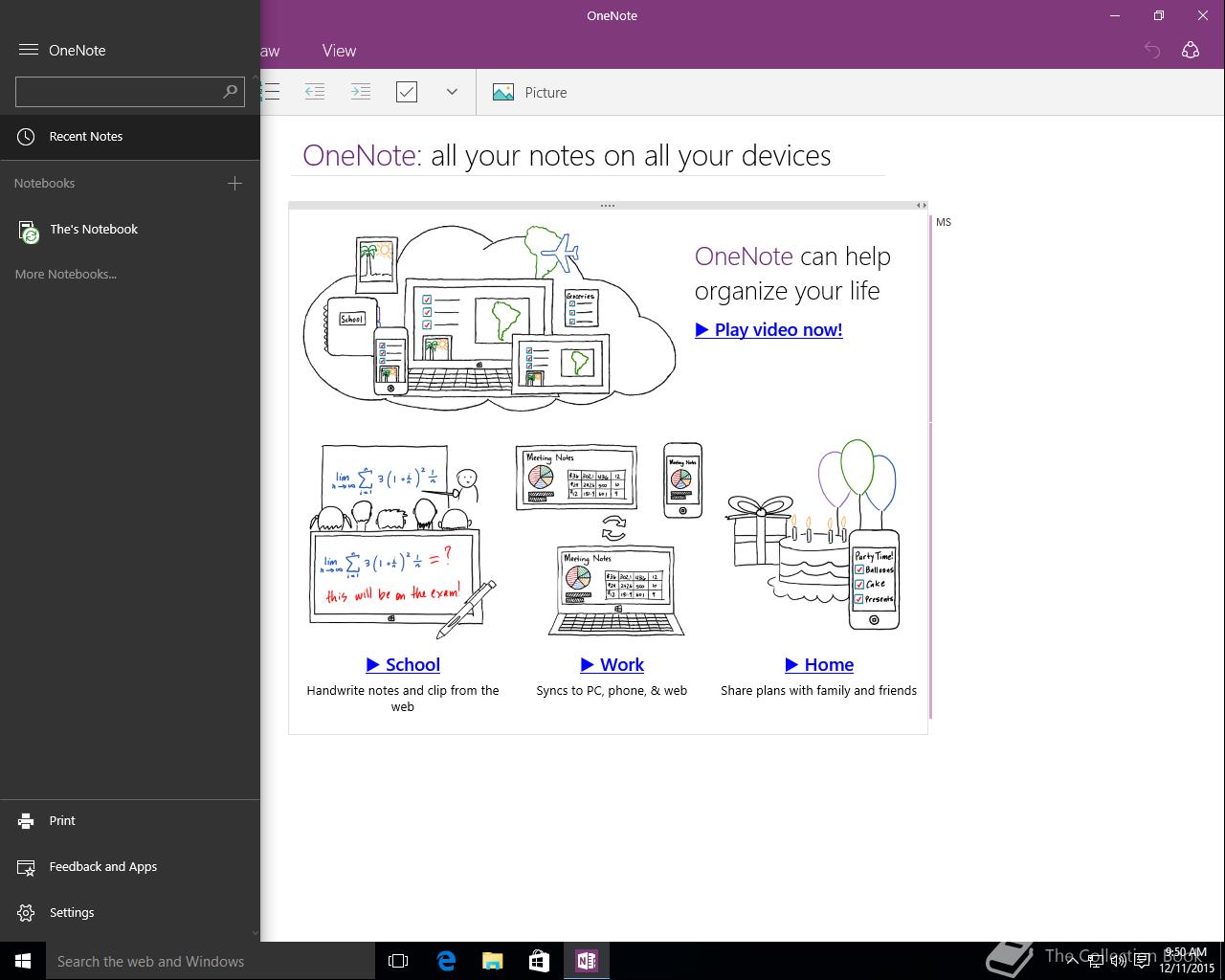Choose Print from the sidebar menu
The height and width of the screenshot is (980, 1225).
(x=62, y=820)
